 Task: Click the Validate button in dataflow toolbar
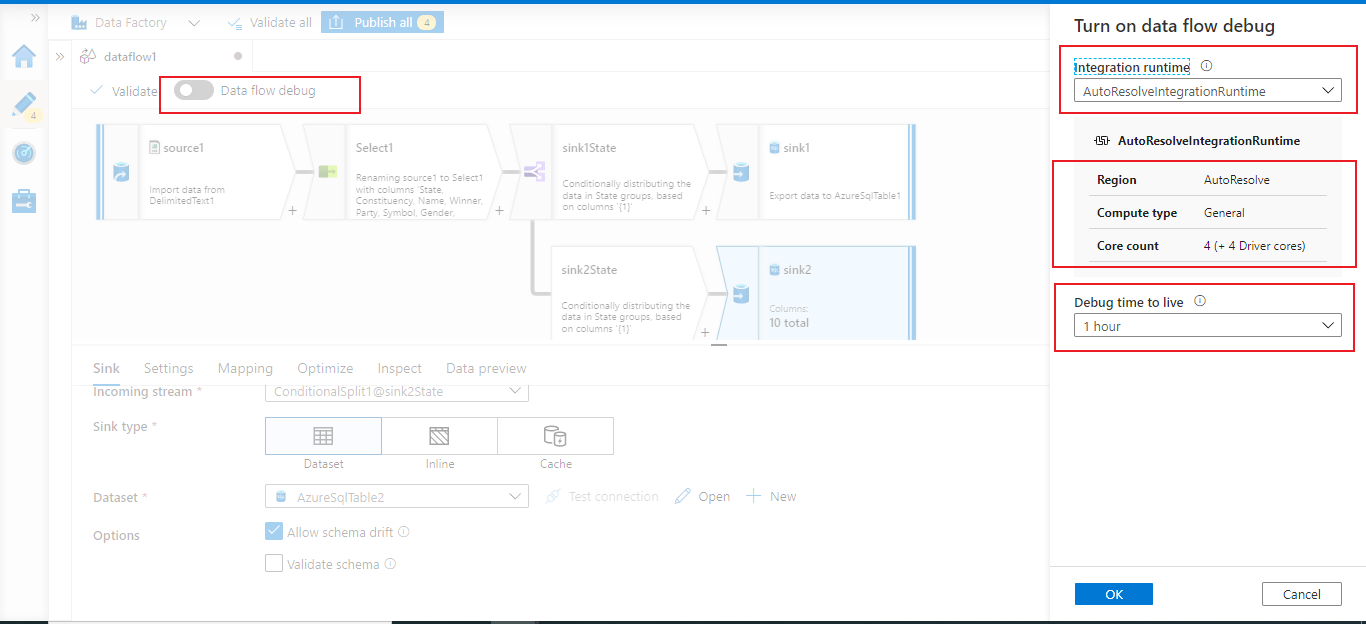[x=124, y=91]
